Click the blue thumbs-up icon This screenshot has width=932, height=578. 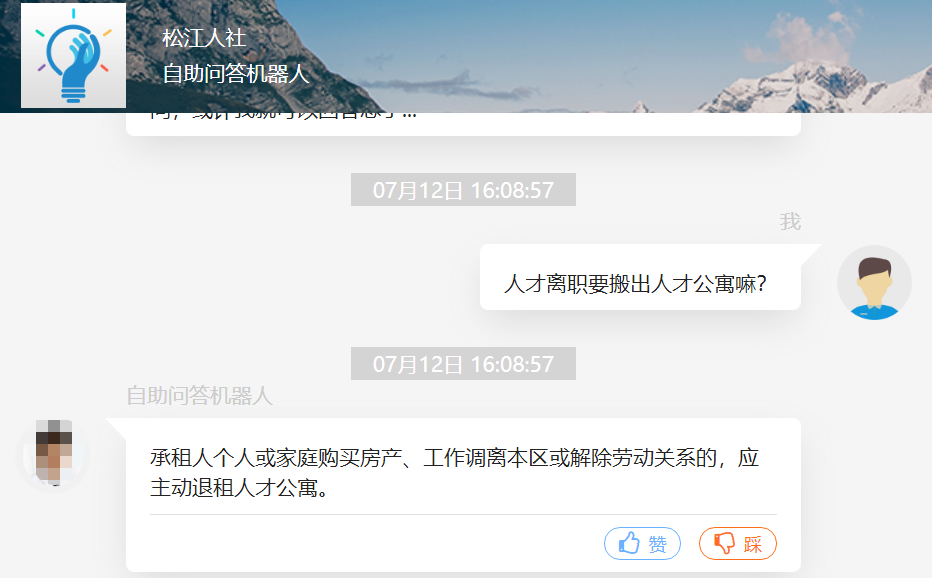(x=629, y=542)
